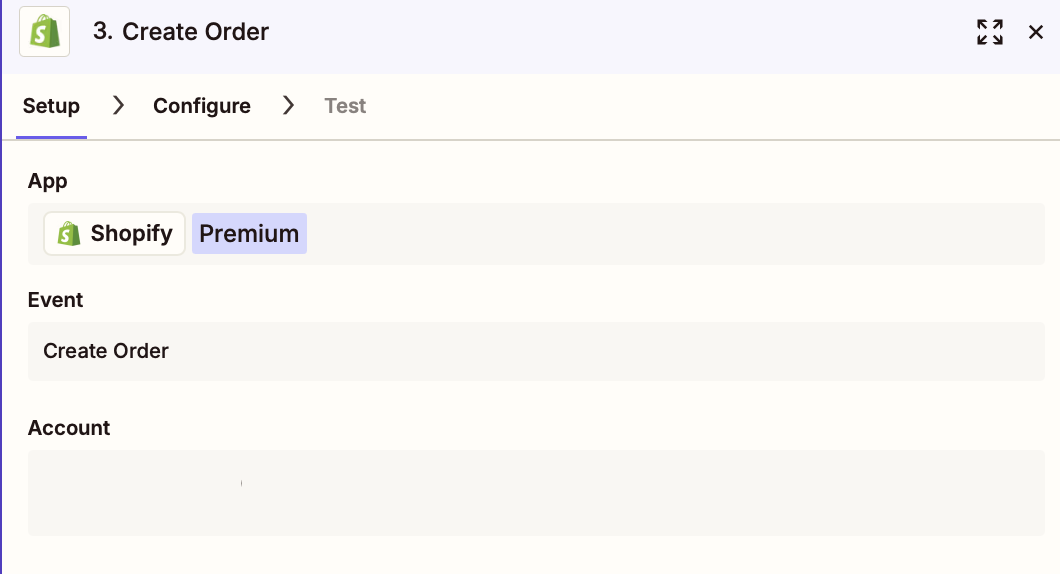Close the Create Order panel
Viewport: 1060px width, 574px height.
(x=1036, y=32)
